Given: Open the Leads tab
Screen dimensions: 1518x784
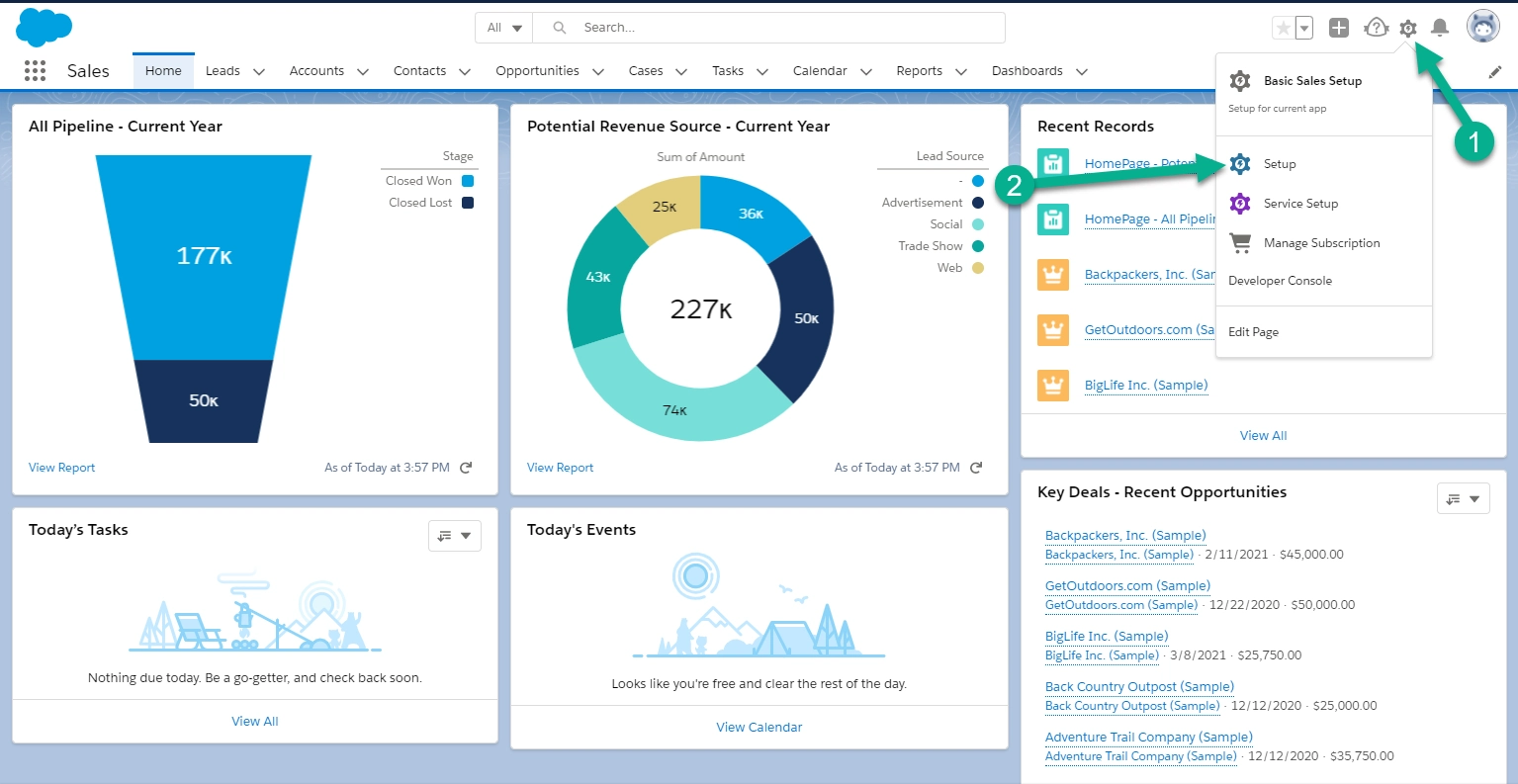Looking at the screenshot, I should coord(223,71).
